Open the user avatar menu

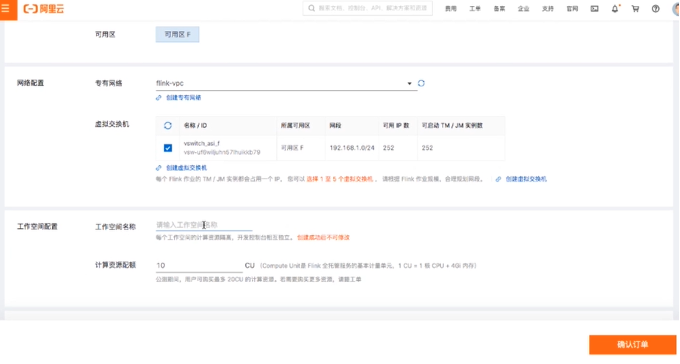(x=676, y=9)
